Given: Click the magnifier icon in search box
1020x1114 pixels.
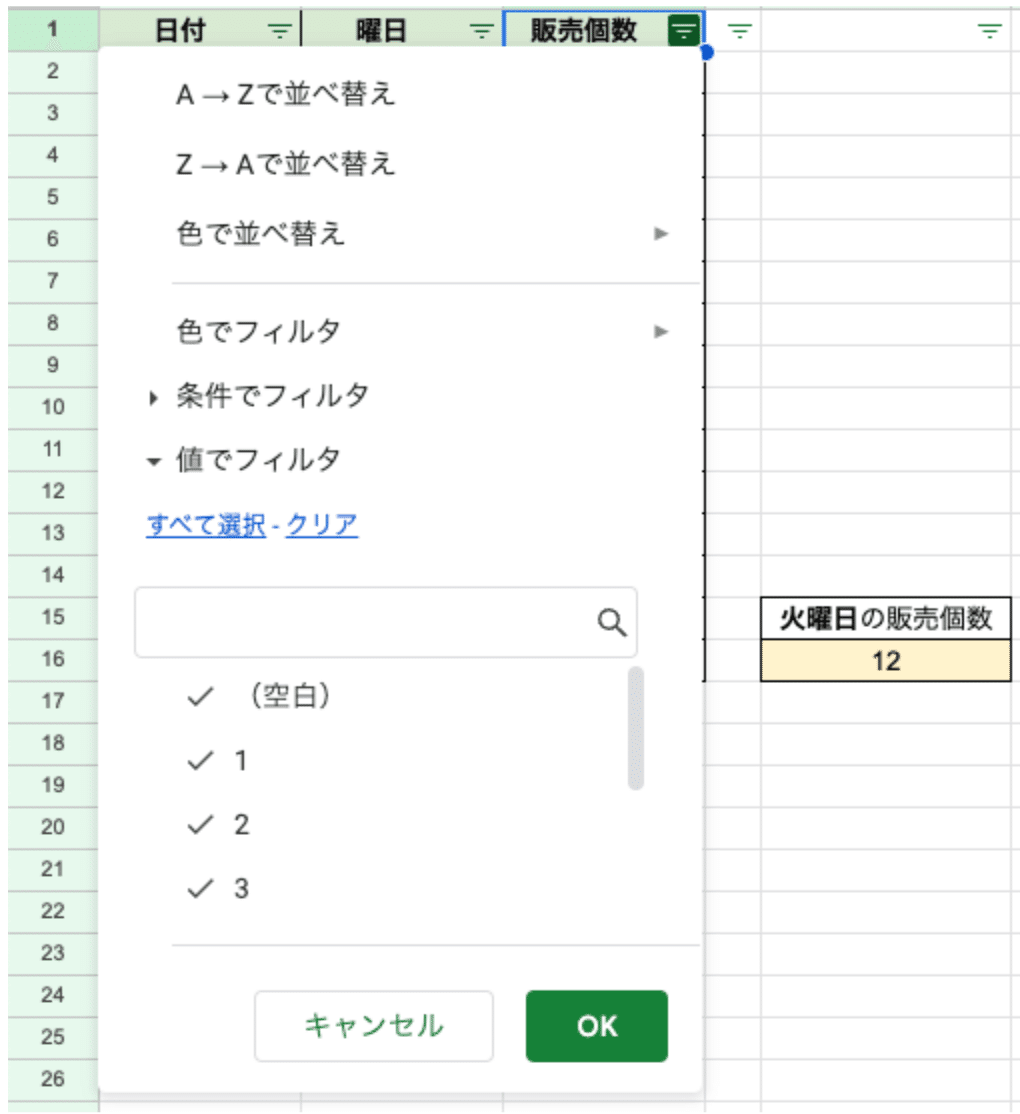Looking at the screenshot, I should (612, 623).
